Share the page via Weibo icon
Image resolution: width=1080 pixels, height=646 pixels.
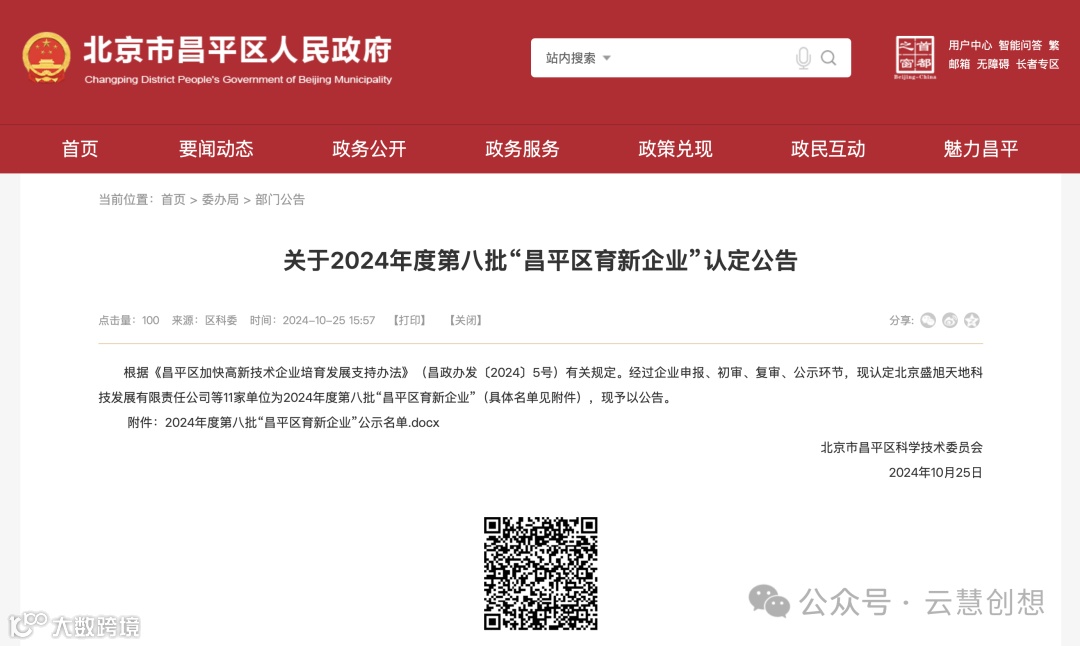pyautogui.click(x=950, y=320)
